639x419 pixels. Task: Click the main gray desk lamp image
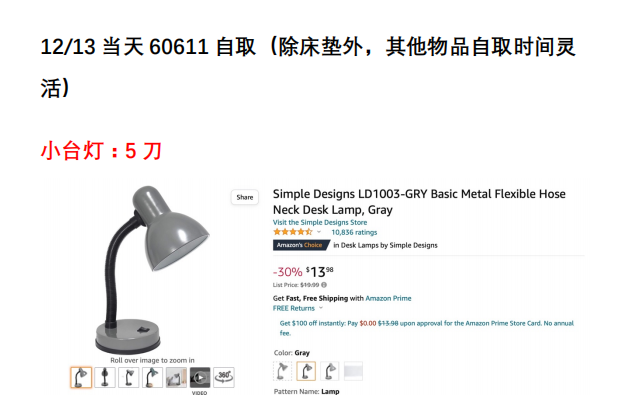tap(152, 269)
